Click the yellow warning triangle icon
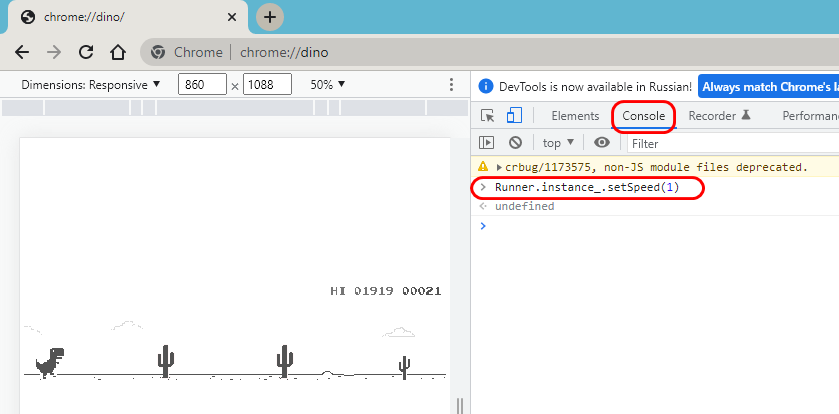The height and width of the screenshot is (414, 839). pyautogui.click(x=483, y=166)
